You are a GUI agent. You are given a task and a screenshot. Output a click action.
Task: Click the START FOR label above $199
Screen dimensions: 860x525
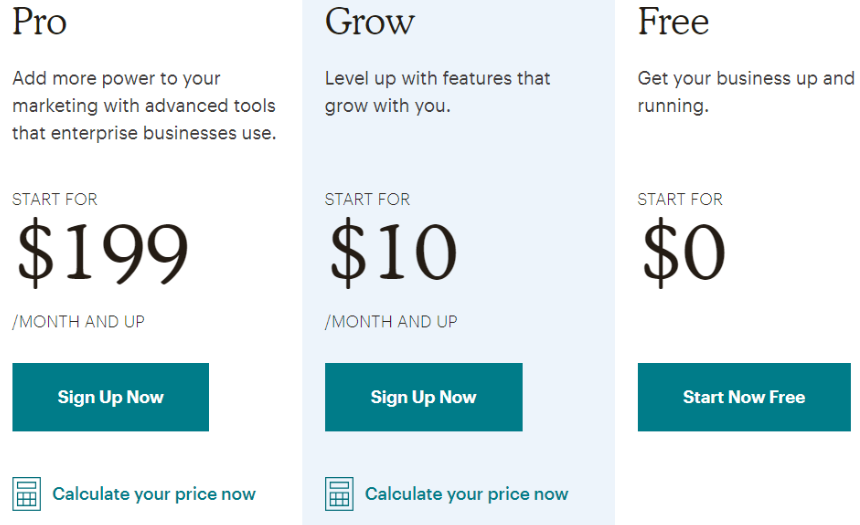coord(55,199)
